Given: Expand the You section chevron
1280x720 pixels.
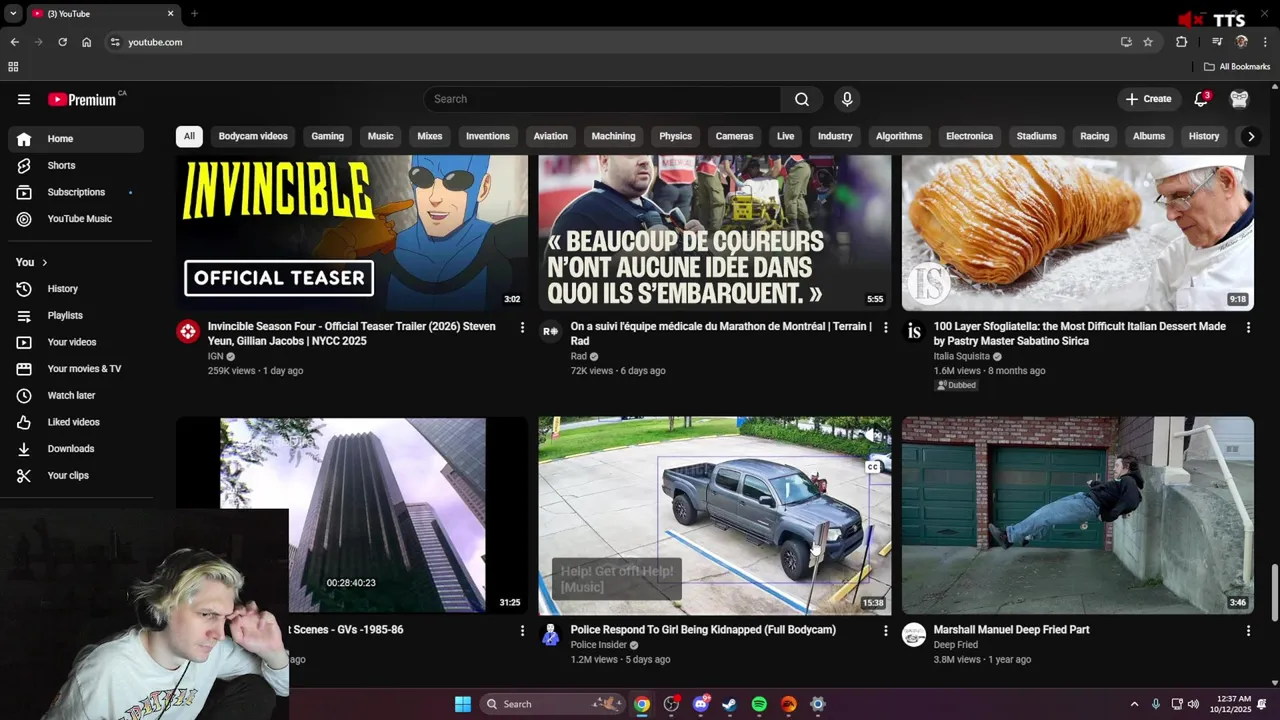Looking at the screenshot, I should click(44, 262).
